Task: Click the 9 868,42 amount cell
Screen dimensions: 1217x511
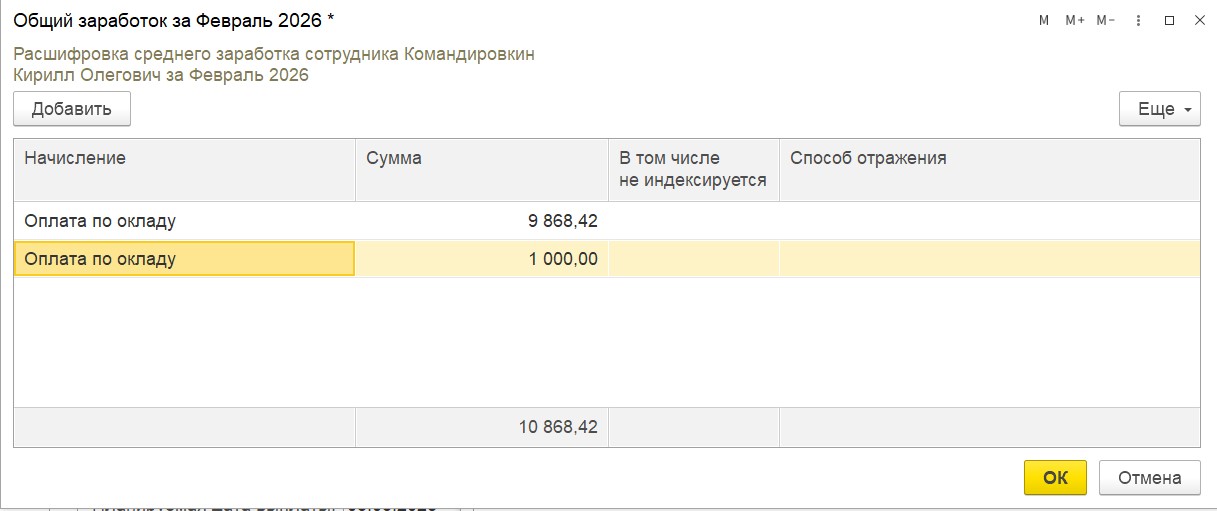Action: click(x=481, y=221)
